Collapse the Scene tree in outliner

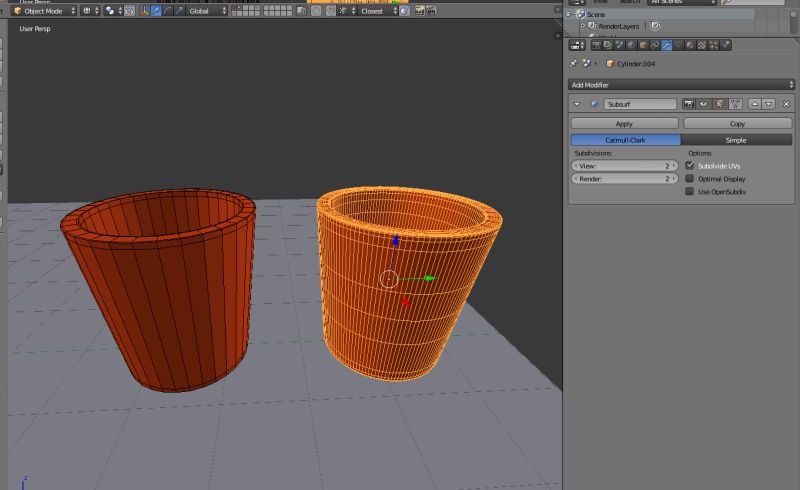[x=568, y=14]
